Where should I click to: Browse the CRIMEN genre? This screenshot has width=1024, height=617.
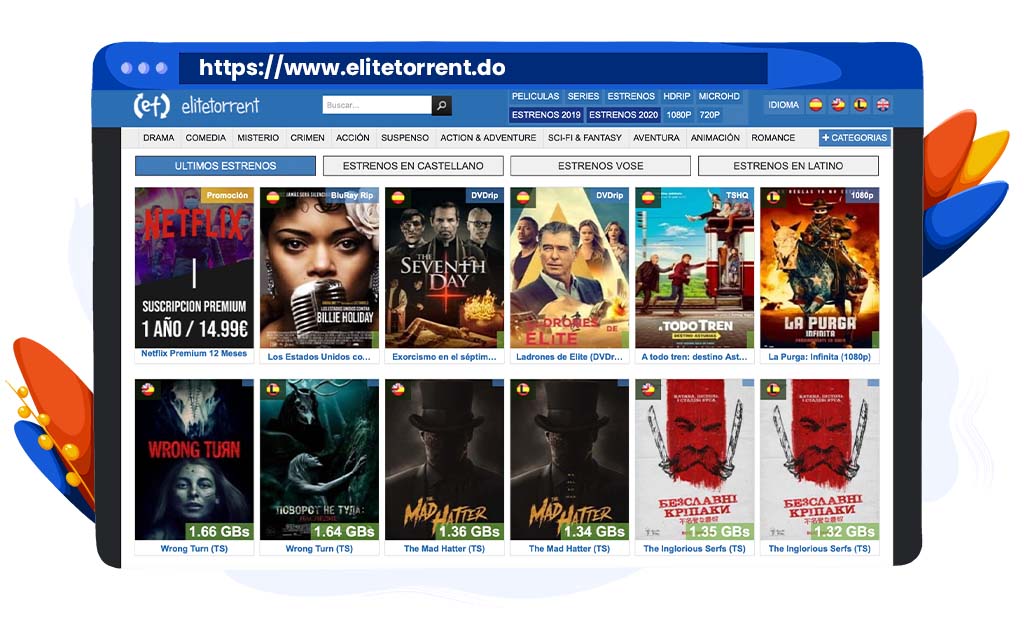(308, 138)
